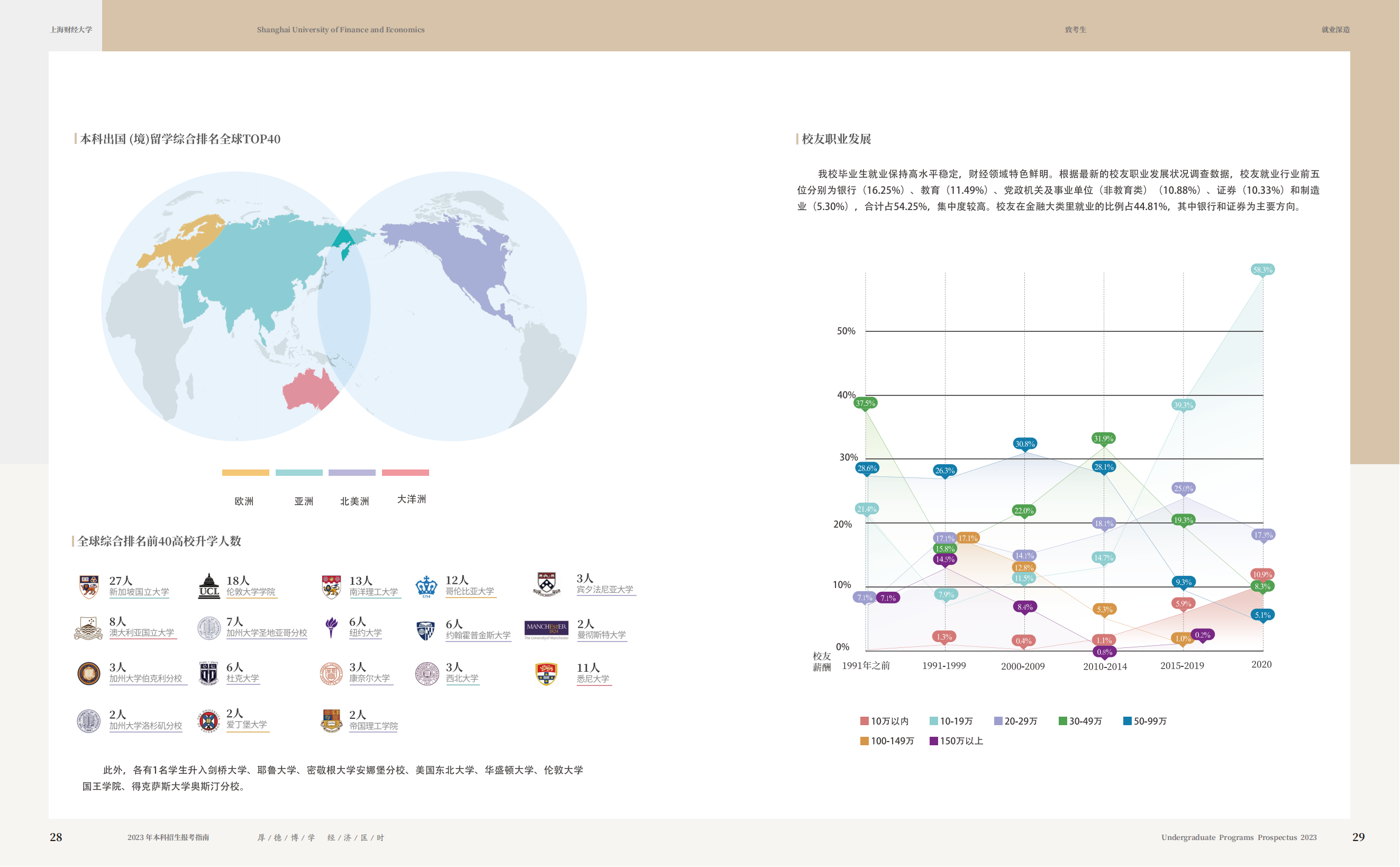Screen dimensions: 1400x867
Task: Click the UCL logo icon
Action: coord(208,586)
